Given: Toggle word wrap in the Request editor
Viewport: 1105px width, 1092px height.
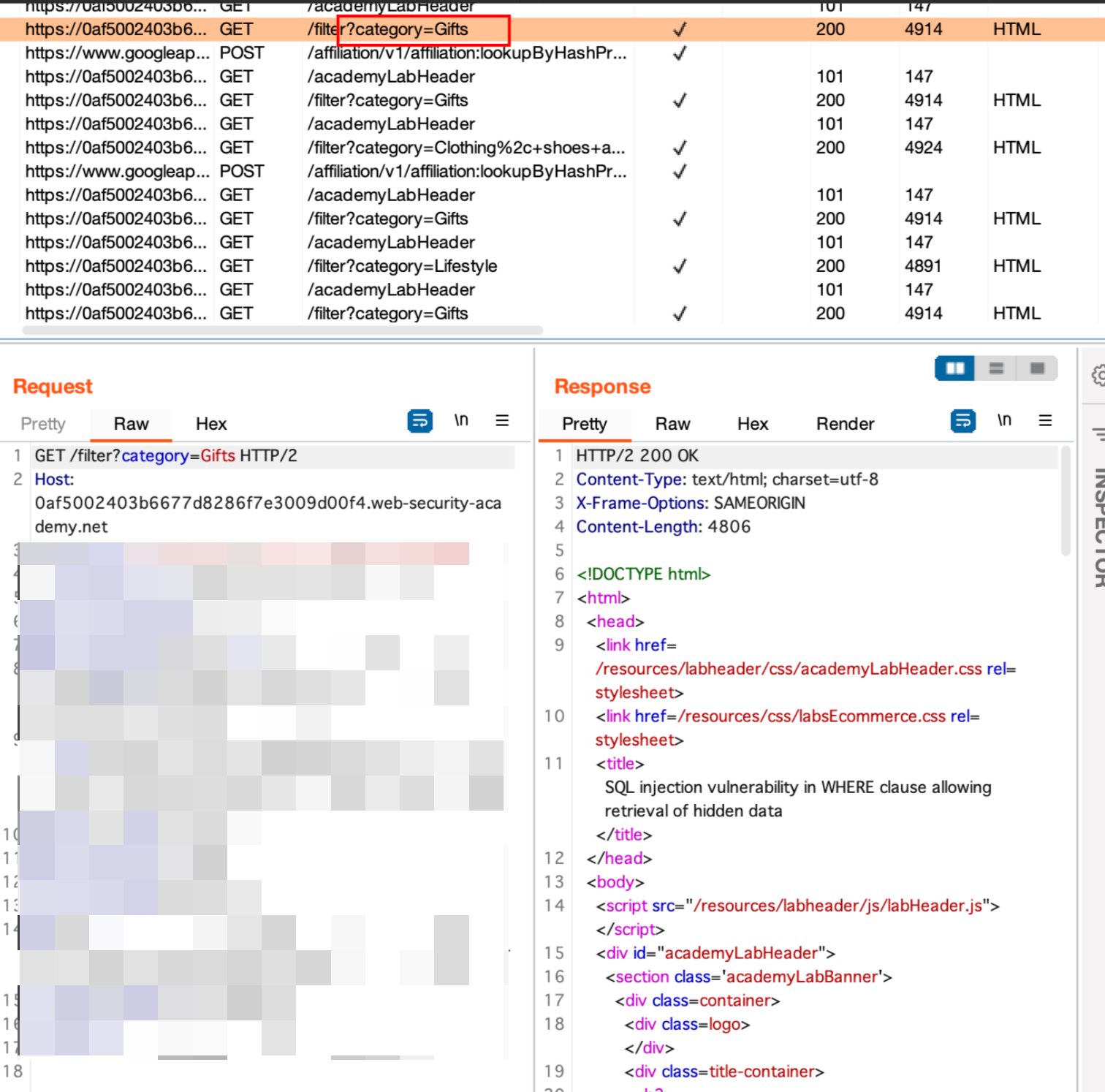Looking at the screenshot, I should [x=419, y=420].
